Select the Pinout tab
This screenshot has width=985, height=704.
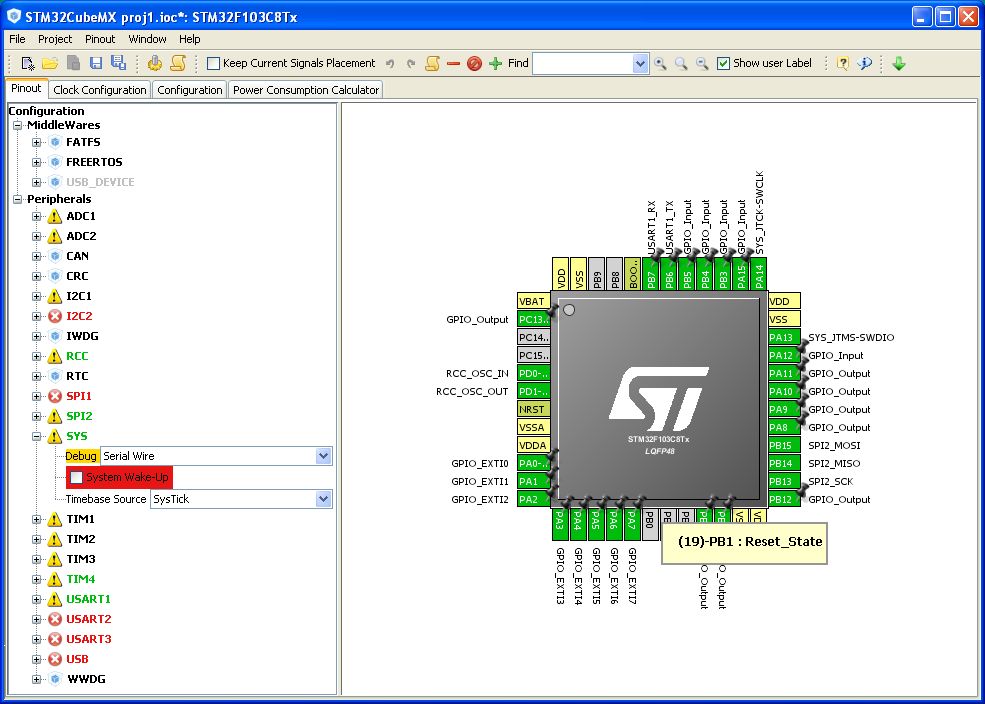pyautogui.click(x=26, y=89)
